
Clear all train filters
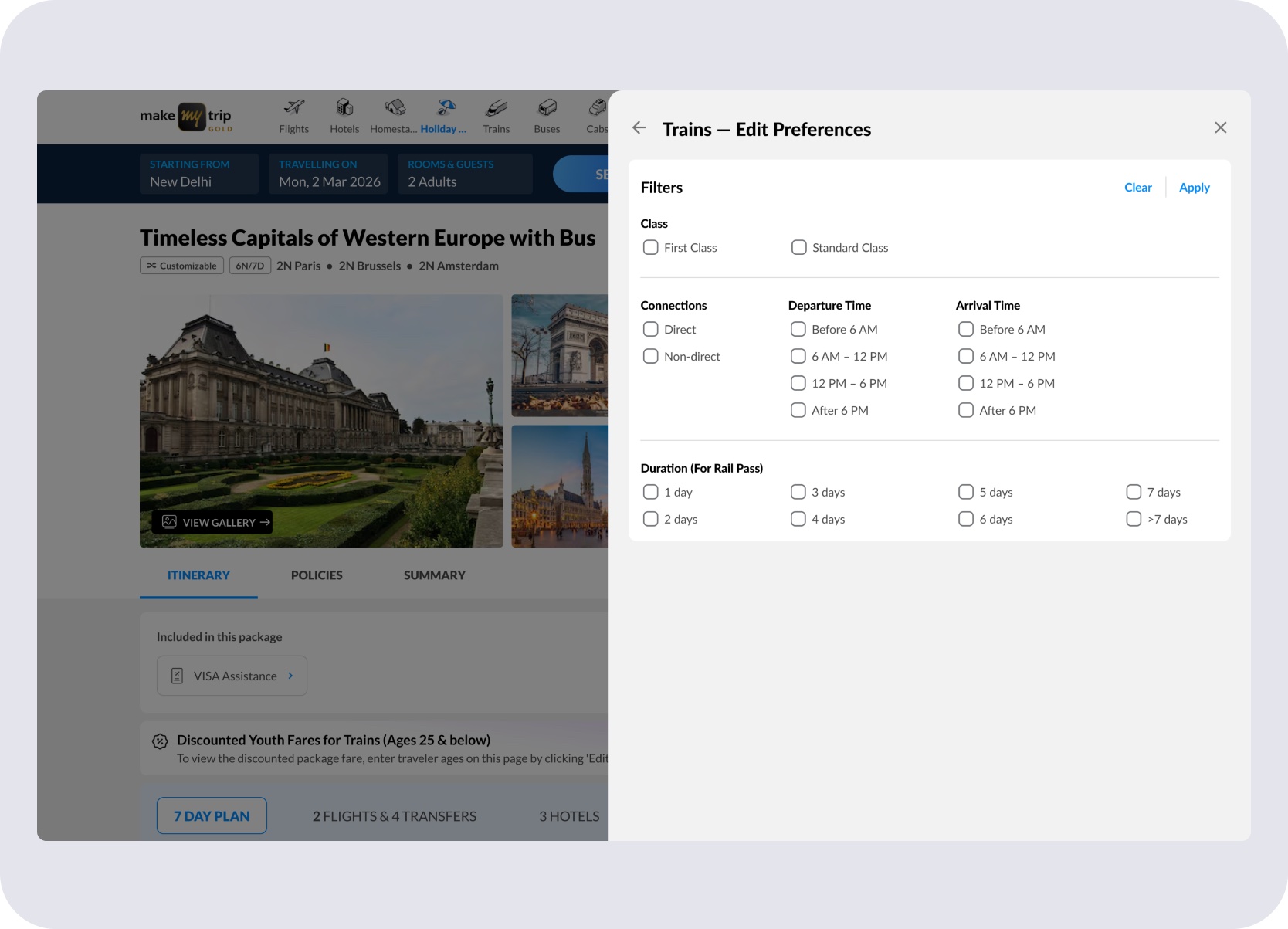point(1137,188)
